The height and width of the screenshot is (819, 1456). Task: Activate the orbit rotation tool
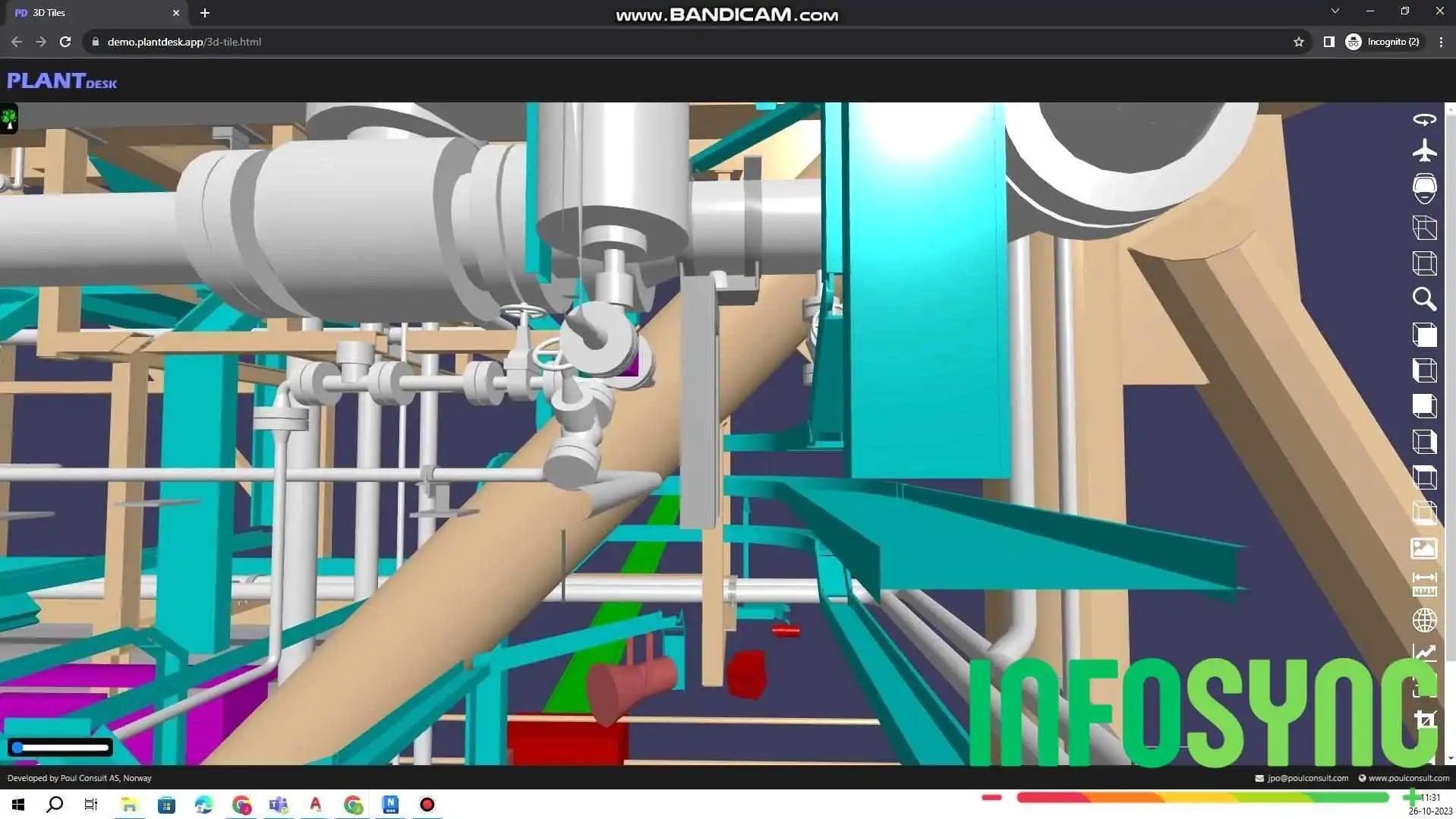[x=1424, y=119]
